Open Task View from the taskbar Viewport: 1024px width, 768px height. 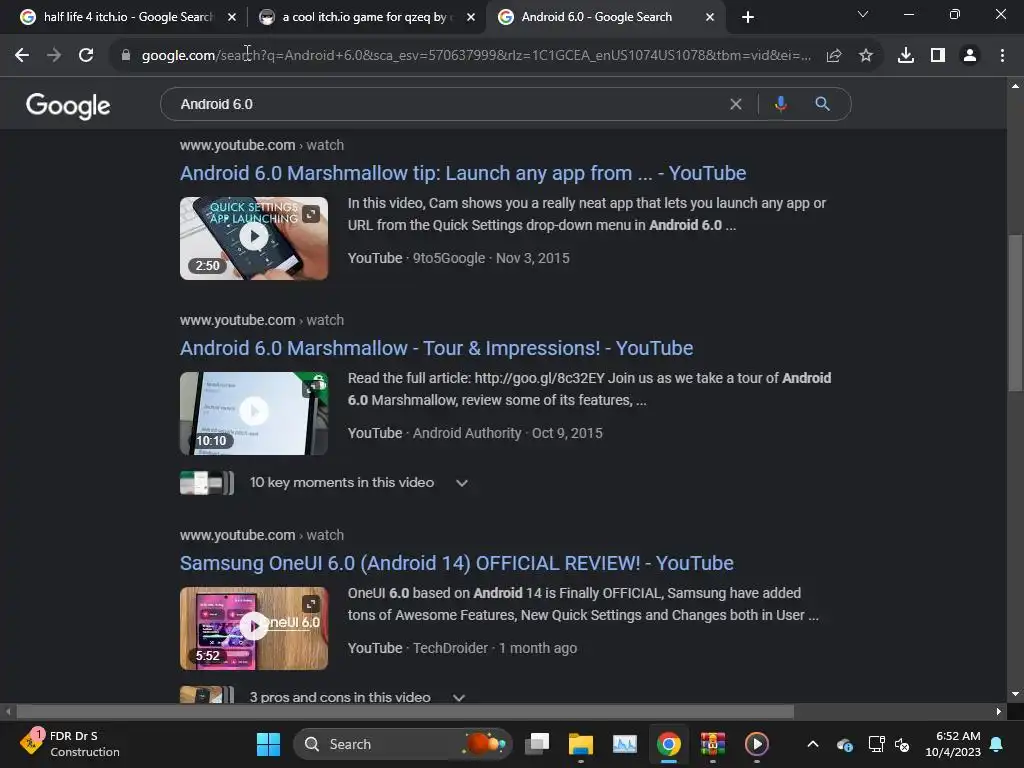tap(537, 744)
